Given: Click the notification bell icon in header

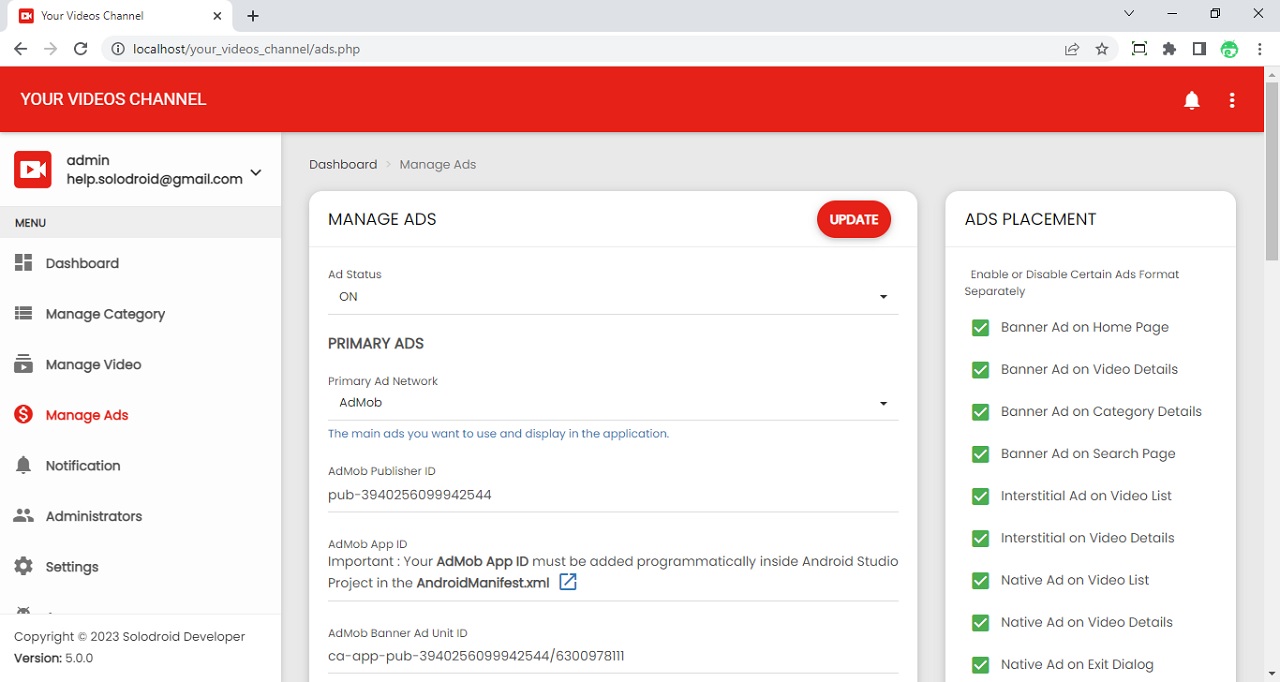Looking at the screenshot, I should (1191, 100).
